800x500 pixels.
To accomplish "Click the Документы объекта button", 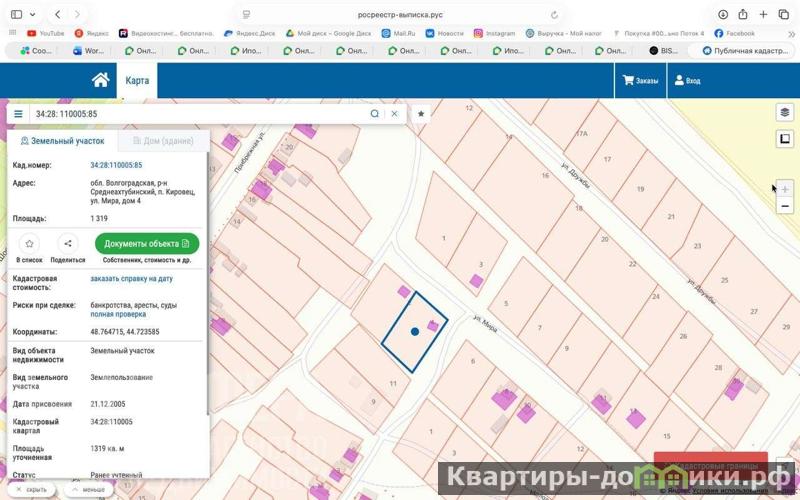I will pos(147,243).
